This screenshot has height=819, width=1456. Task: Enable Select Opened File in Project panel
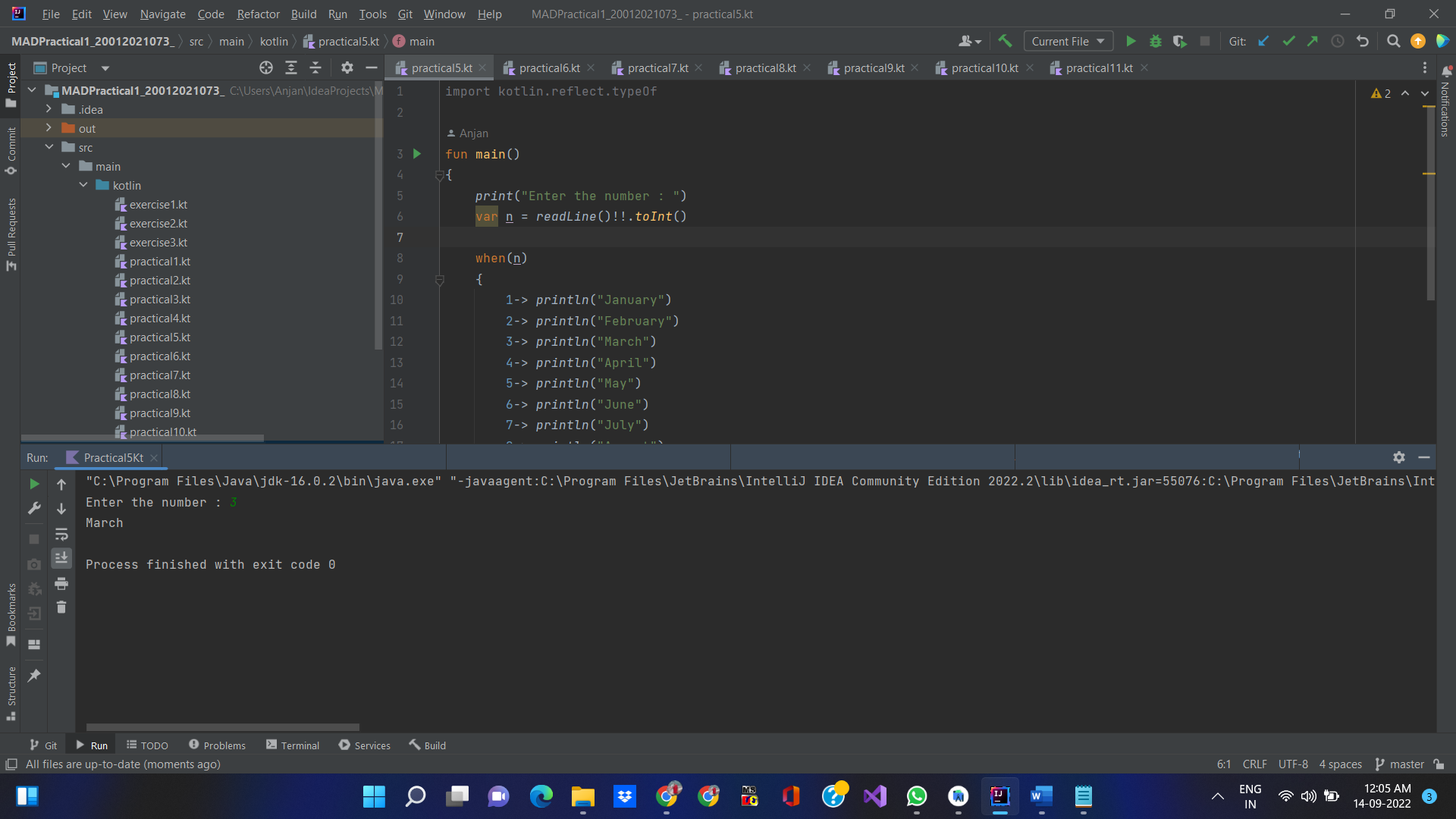pyautogui.click(x=266, y=67)
